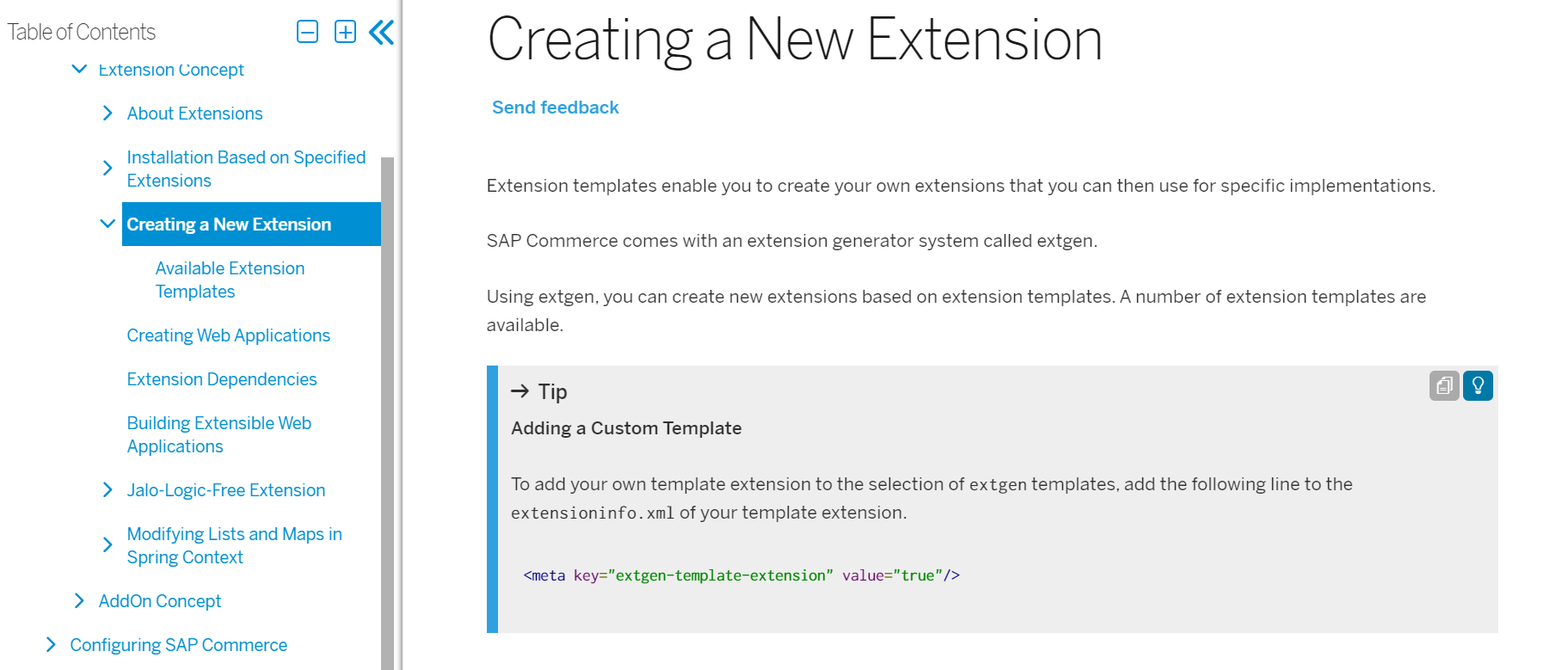Expand Modifying Lists and Maps chevron

[x=108, y=545]
